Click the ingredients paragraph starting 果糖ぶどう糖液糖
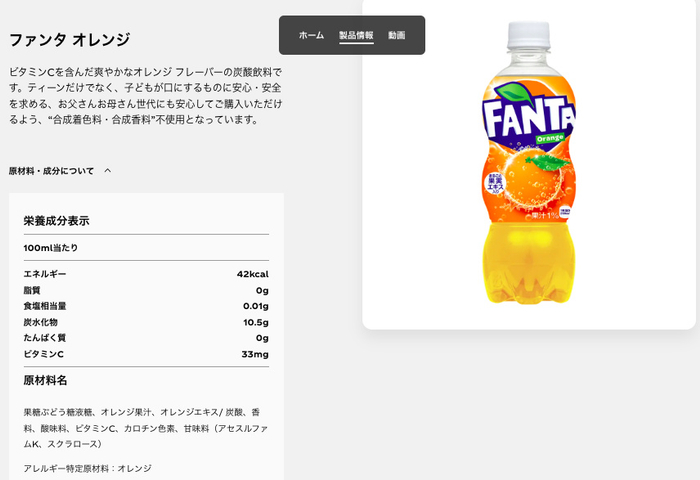700x480 pixels. pos(146,428)
